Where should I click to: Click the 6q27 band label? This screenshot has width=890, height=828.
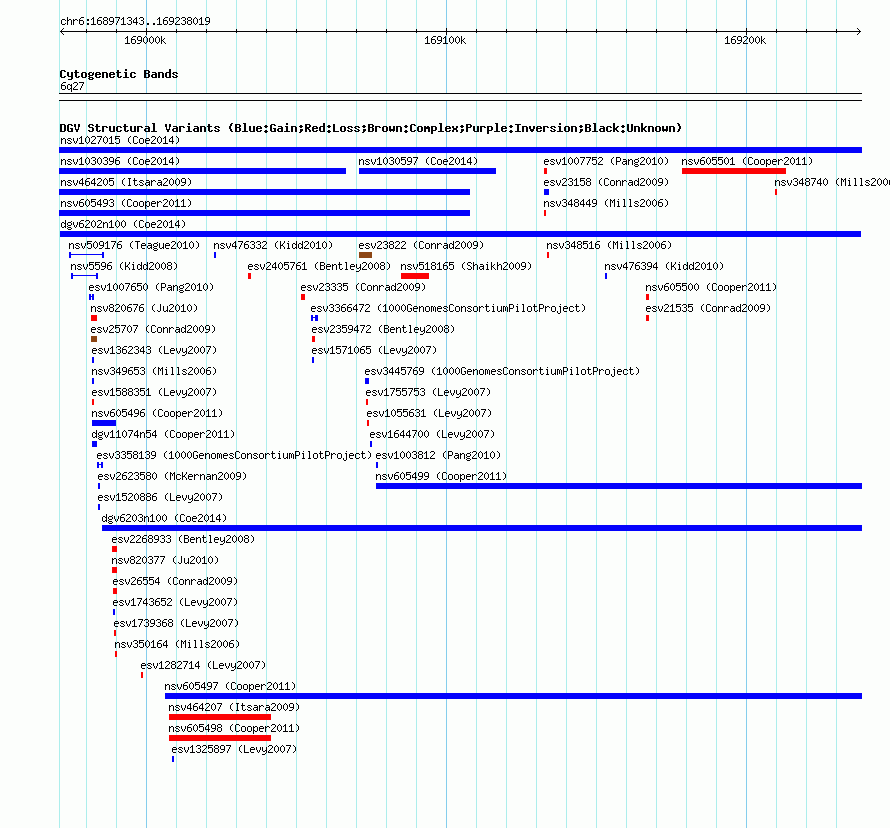coord(72,86)
